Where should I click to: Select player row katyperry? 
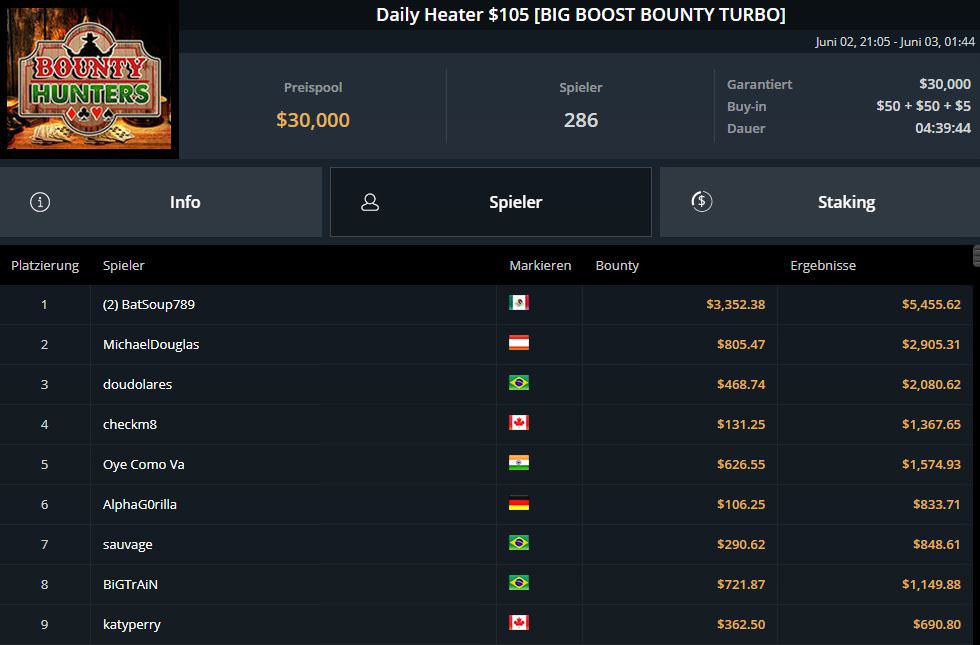486,624
